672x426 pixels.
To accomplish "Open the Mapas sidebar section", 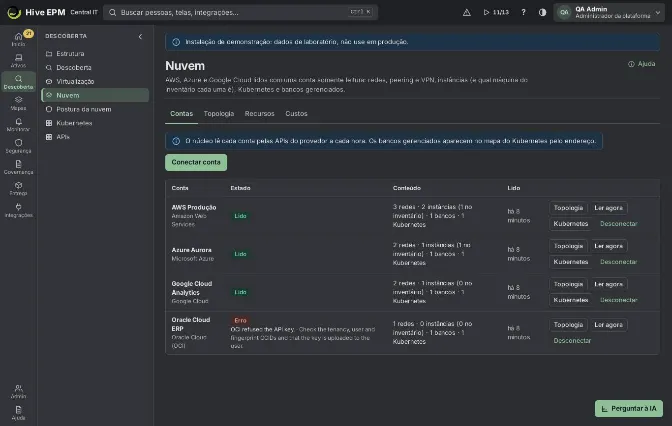I will [x=18, y=103].
